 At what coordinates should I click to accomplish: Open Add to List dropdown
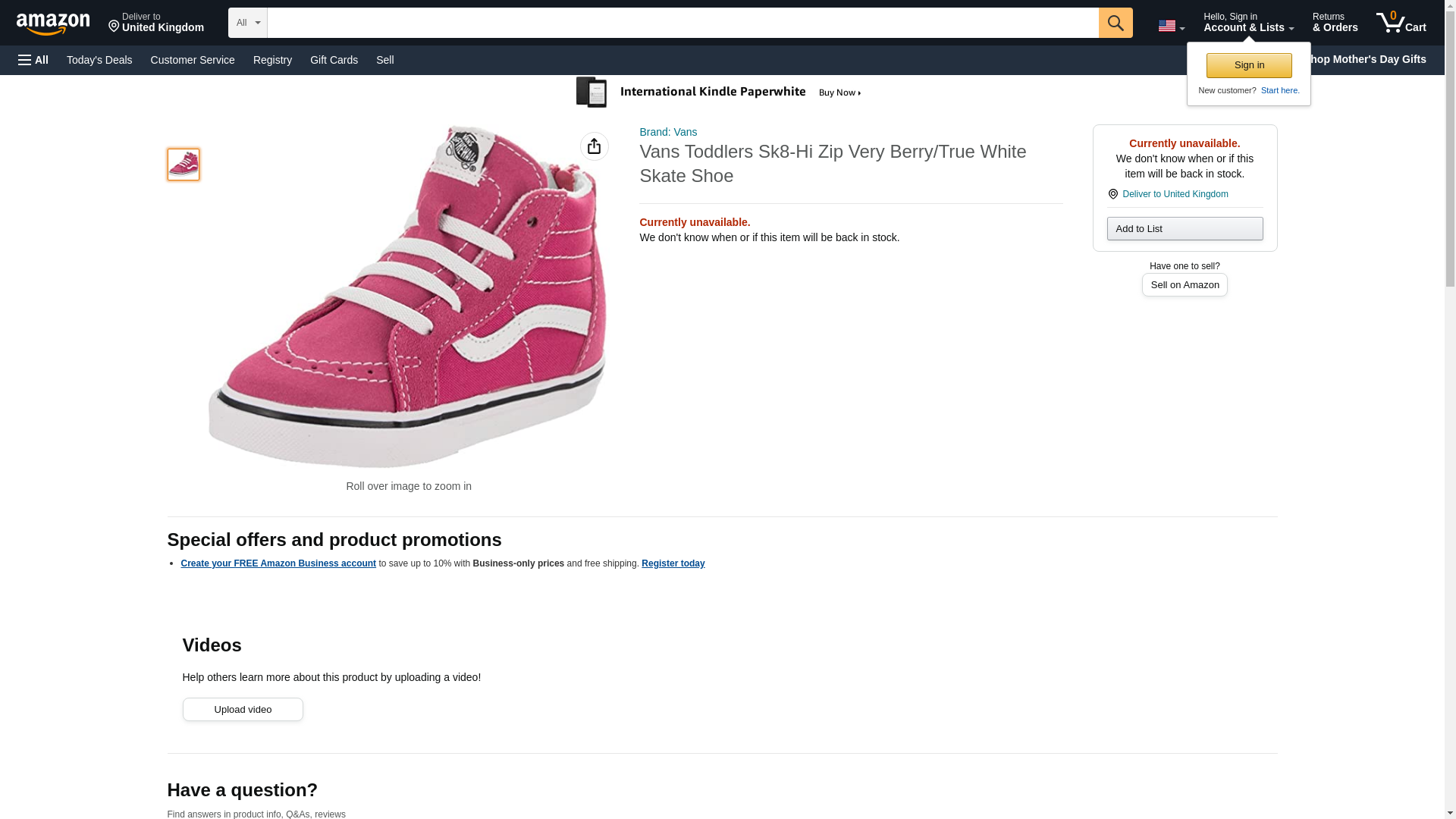tap(1184, 229)
